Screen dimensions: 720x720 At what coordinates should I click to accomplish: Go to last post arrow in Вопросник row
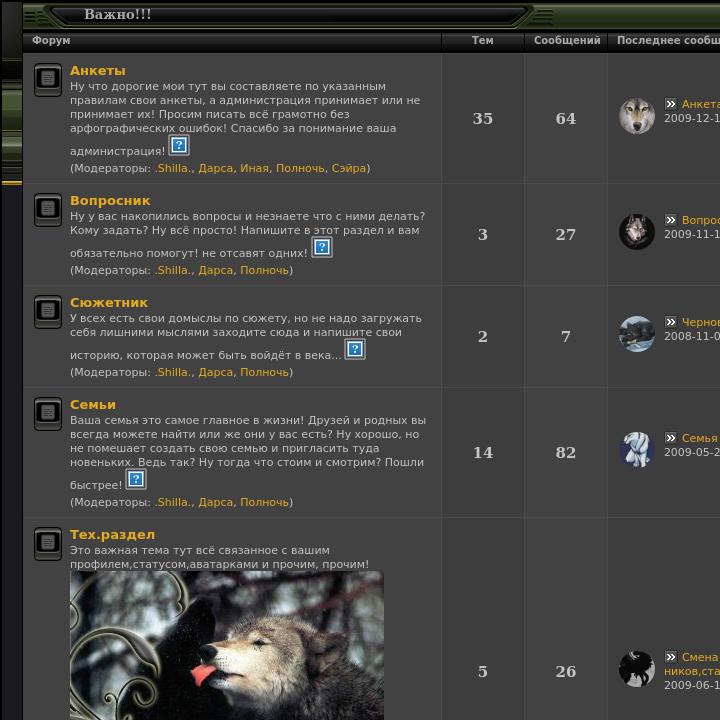(x=671, y=220)
